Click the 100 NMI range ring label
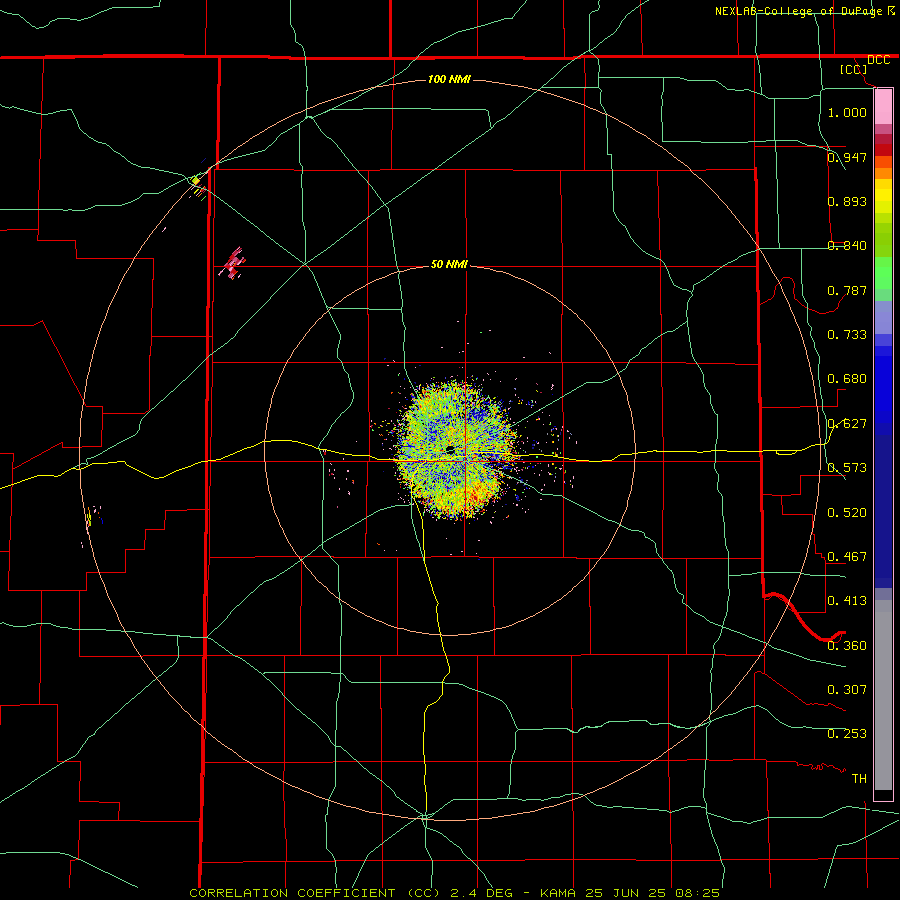 [x=449, y=79]
